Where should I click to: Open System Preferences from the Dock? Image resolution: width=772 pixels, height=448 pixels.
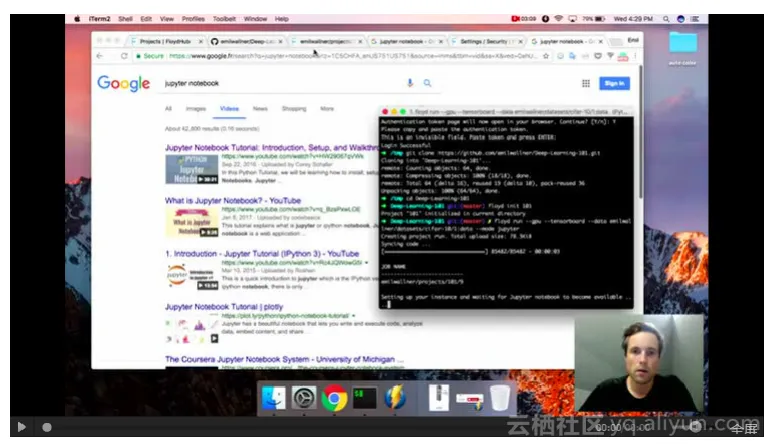(x=304, y=398)
